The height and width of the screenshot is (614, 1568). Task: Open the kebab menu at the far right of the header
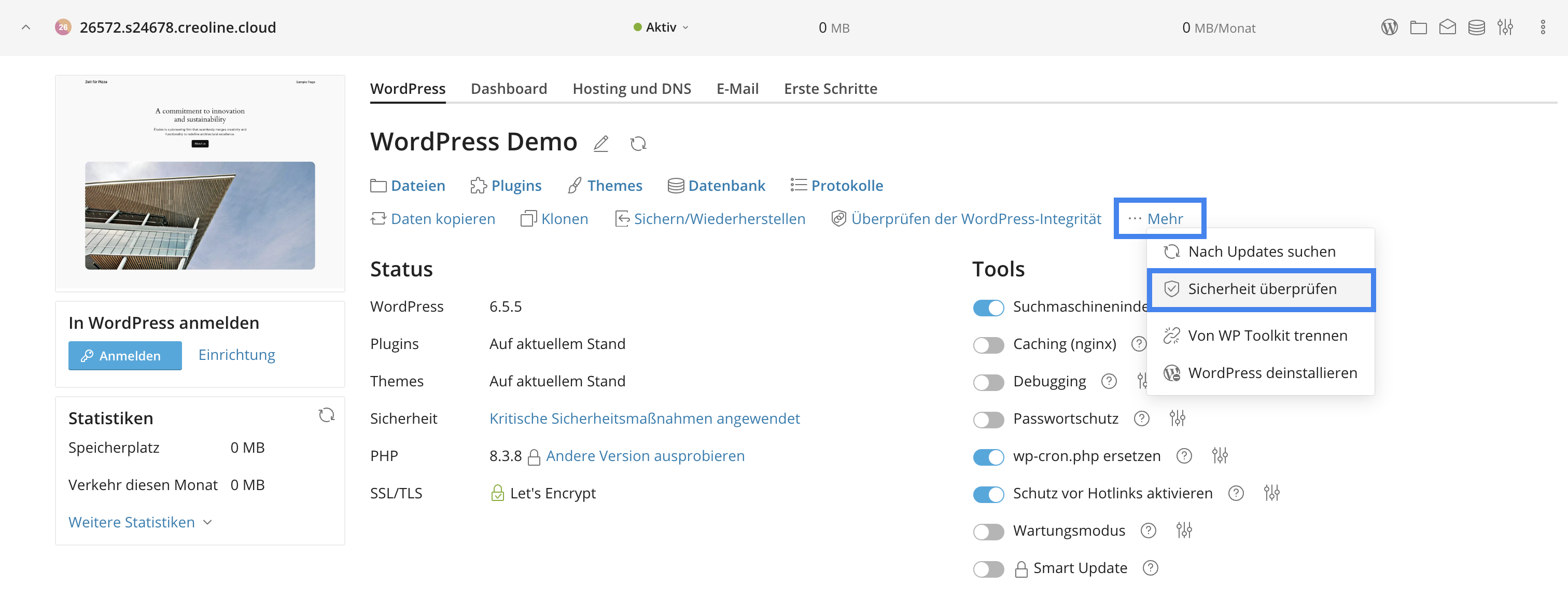(1543, 27)
